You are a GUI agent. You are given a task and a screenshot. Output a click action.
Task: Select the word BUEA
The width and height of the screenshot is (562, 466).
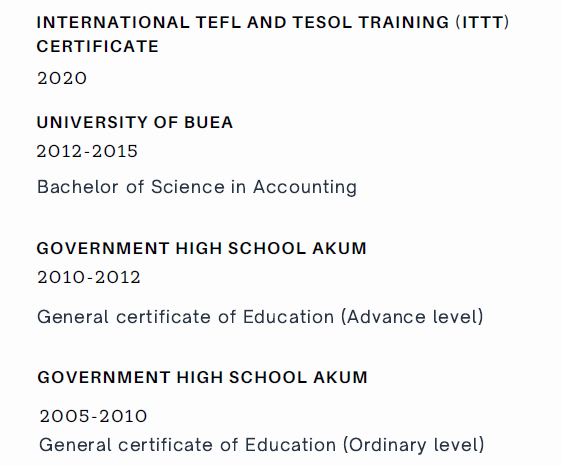(x=209, y=122)
